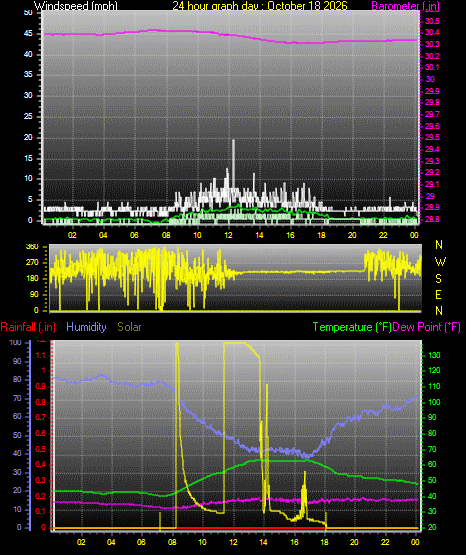Image resolution: width=466 pixels, height=555 pixels.
Task: Select the "Humidity" legend label
Action: 86,327
